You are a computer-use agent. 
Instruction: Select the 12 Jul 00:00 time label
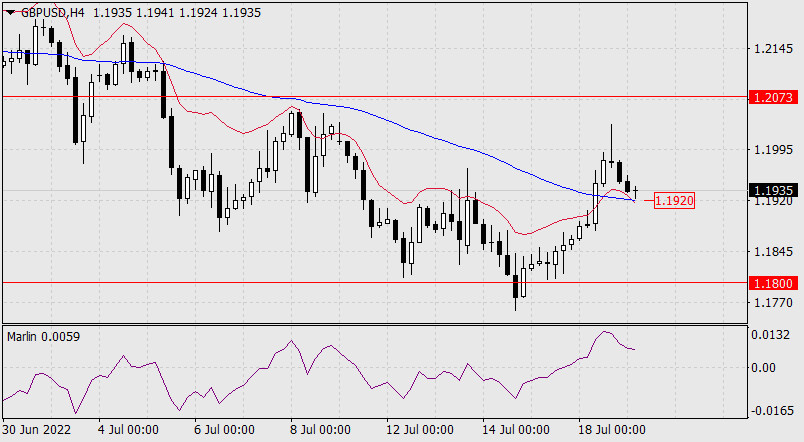420,429
